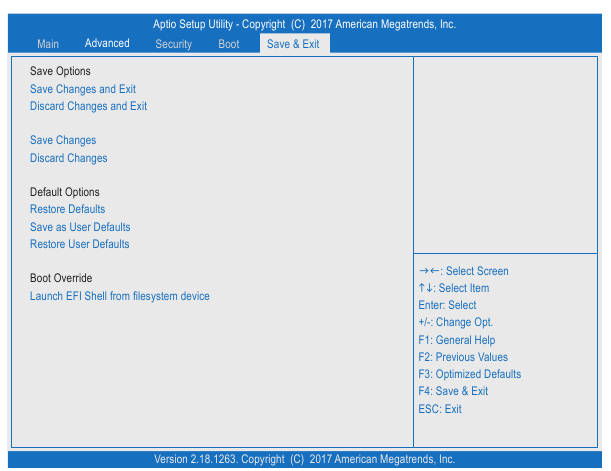Click the F1: General Help hint
611x471 pixels.
[457, 340]
